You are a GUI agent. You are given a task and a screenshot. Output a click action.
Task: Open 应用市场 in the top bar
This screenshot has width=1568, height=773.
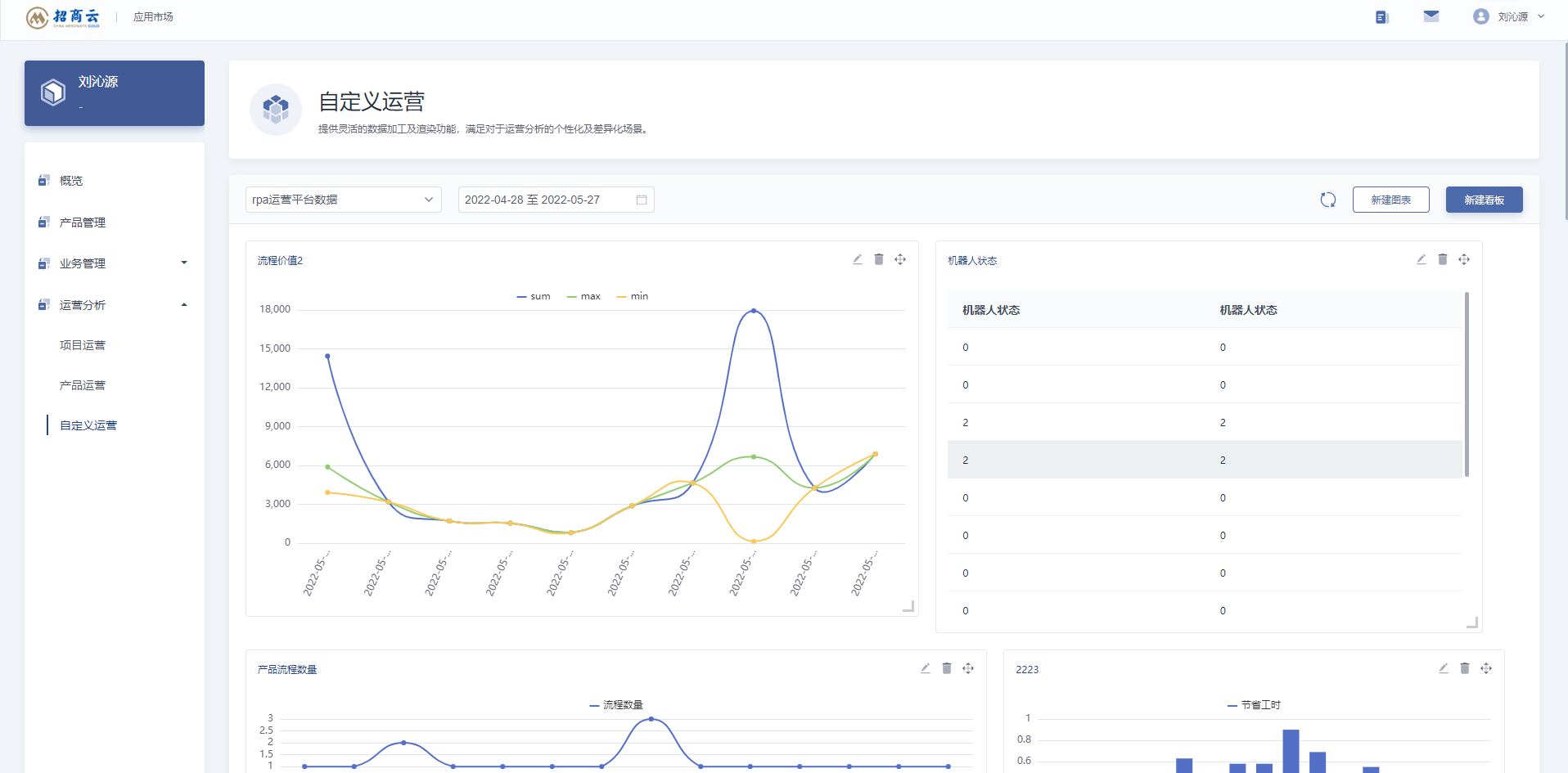pos(153,16)
